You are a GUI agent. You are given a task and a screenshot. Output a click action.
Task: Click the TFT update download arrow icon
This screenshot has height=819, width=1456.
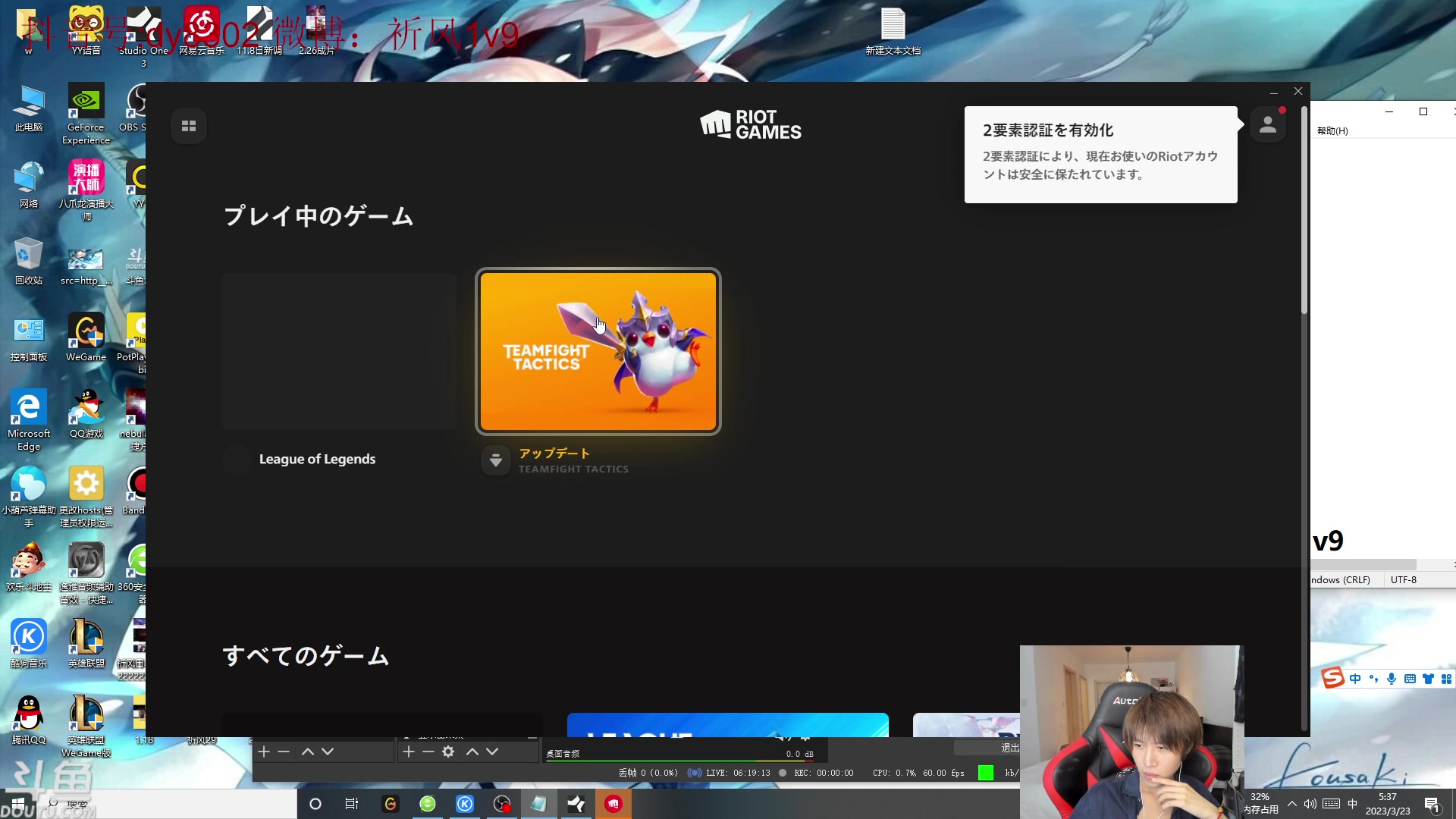pos(495,460)
